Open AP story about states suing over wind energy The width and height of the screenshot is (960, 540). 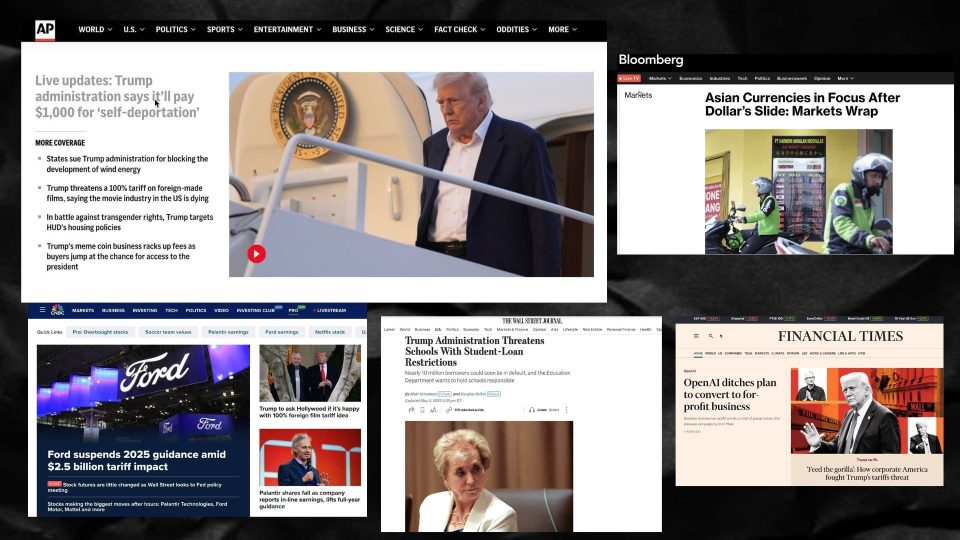(127, 164)
